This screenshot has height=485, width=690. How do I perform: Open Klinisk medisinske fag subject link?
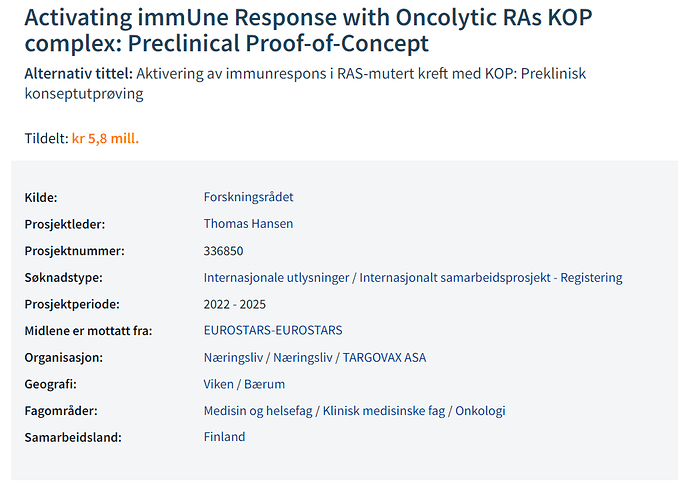(384, 411)
